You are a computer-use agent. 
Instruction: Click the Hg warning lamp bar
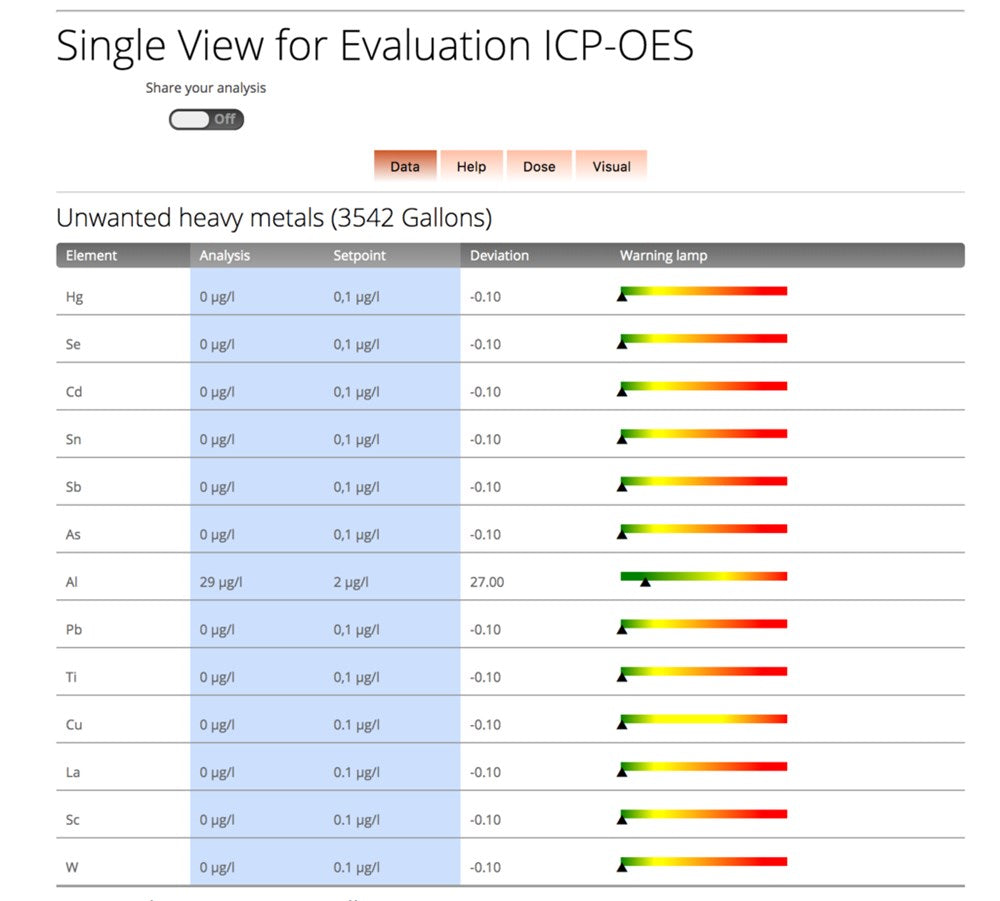click(x=703, y=291)
